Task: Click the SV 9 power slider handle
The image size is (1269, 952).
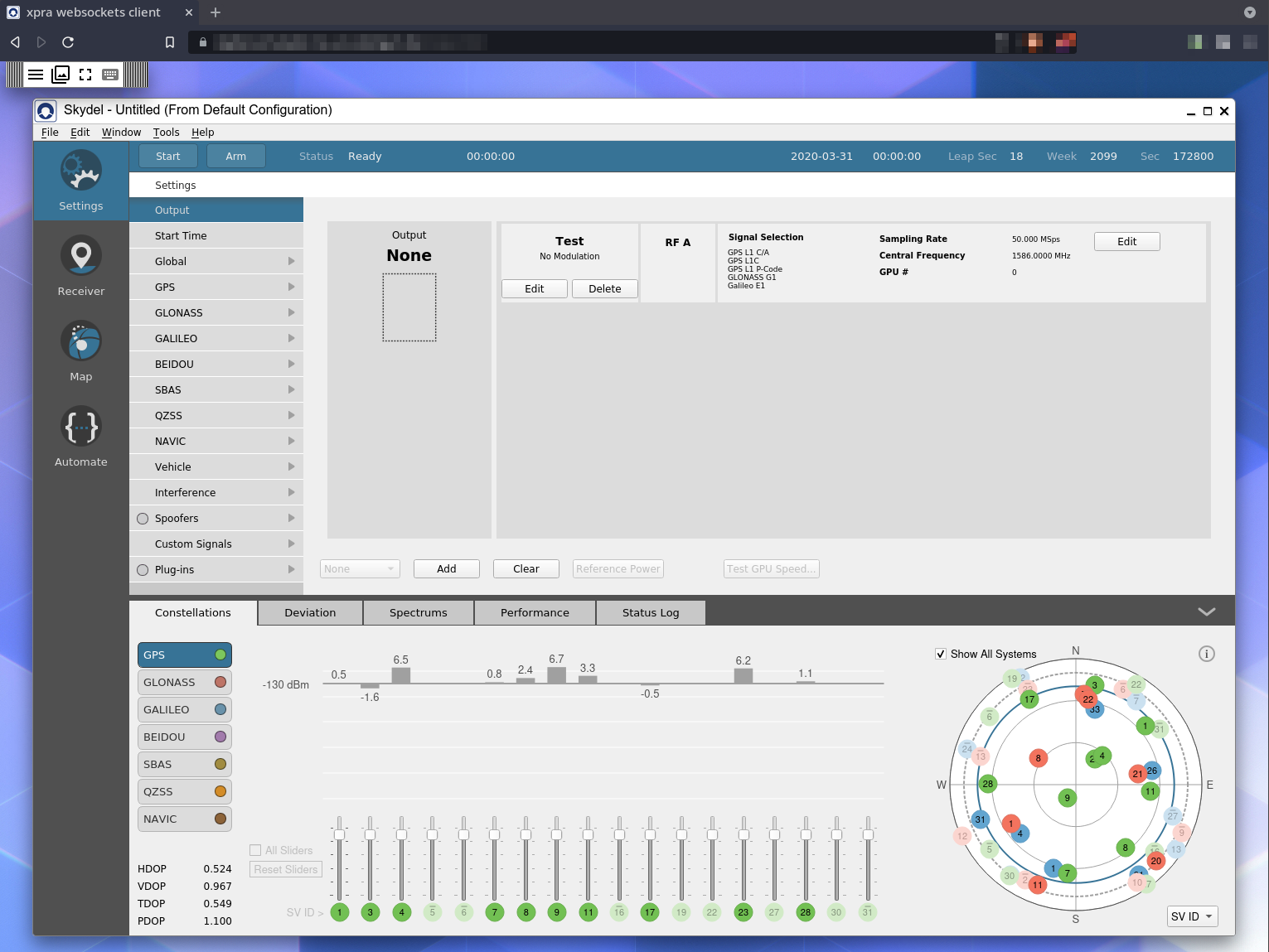Action: [x=557, y=834]
